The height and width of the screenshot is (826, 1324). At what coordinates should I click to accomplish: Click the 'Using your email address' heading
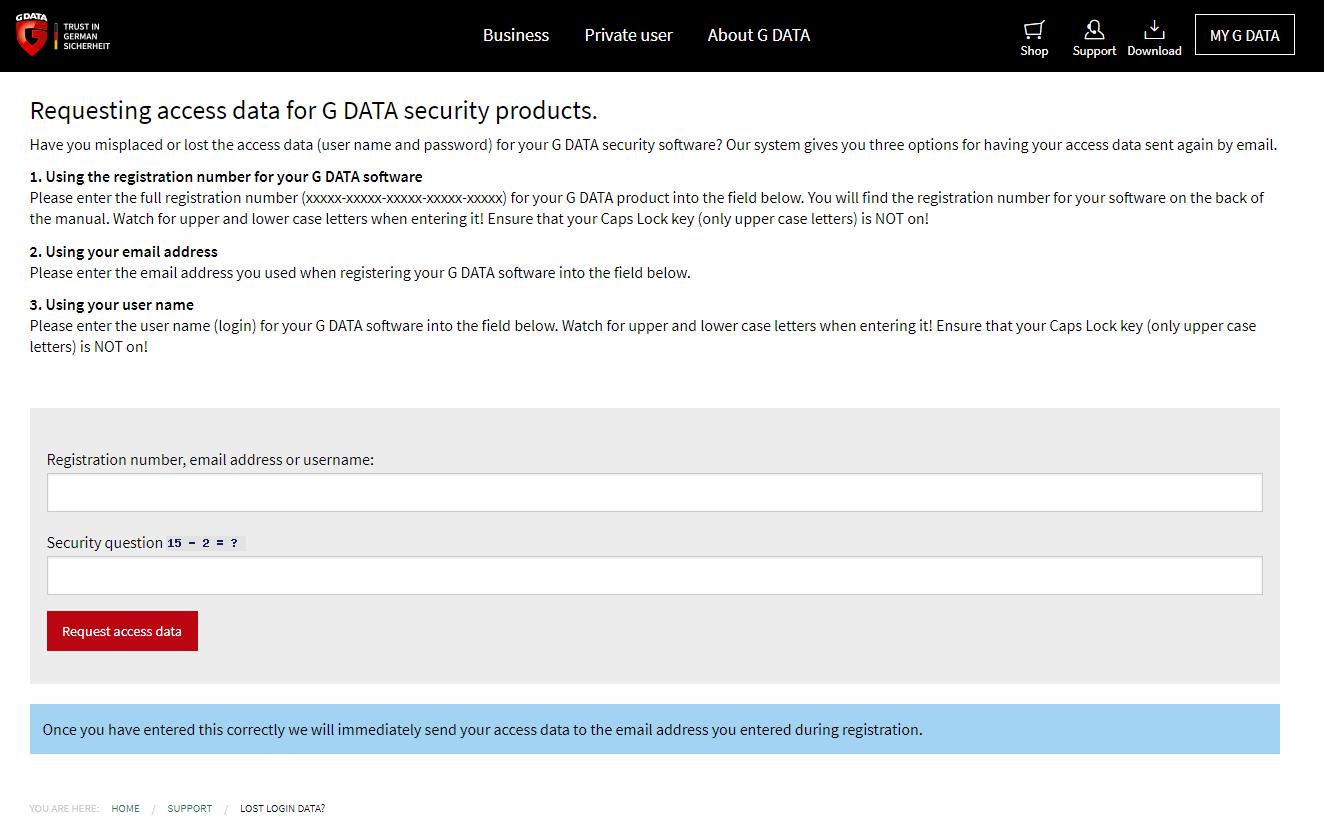[124, 251]
